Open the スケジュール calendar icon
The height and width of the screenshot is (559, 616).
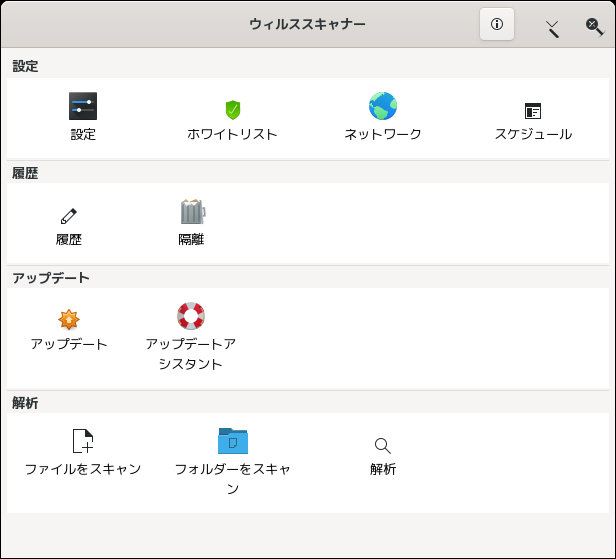pyautogui.click(x=533, y=111)
